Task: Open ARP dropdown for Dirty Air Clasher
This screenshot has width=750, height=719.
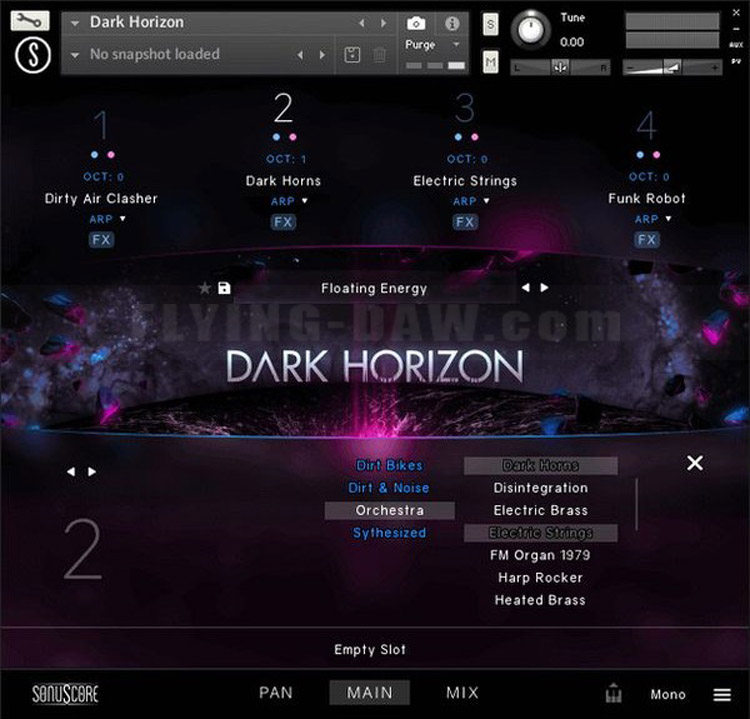Action: tap(122, 219)
